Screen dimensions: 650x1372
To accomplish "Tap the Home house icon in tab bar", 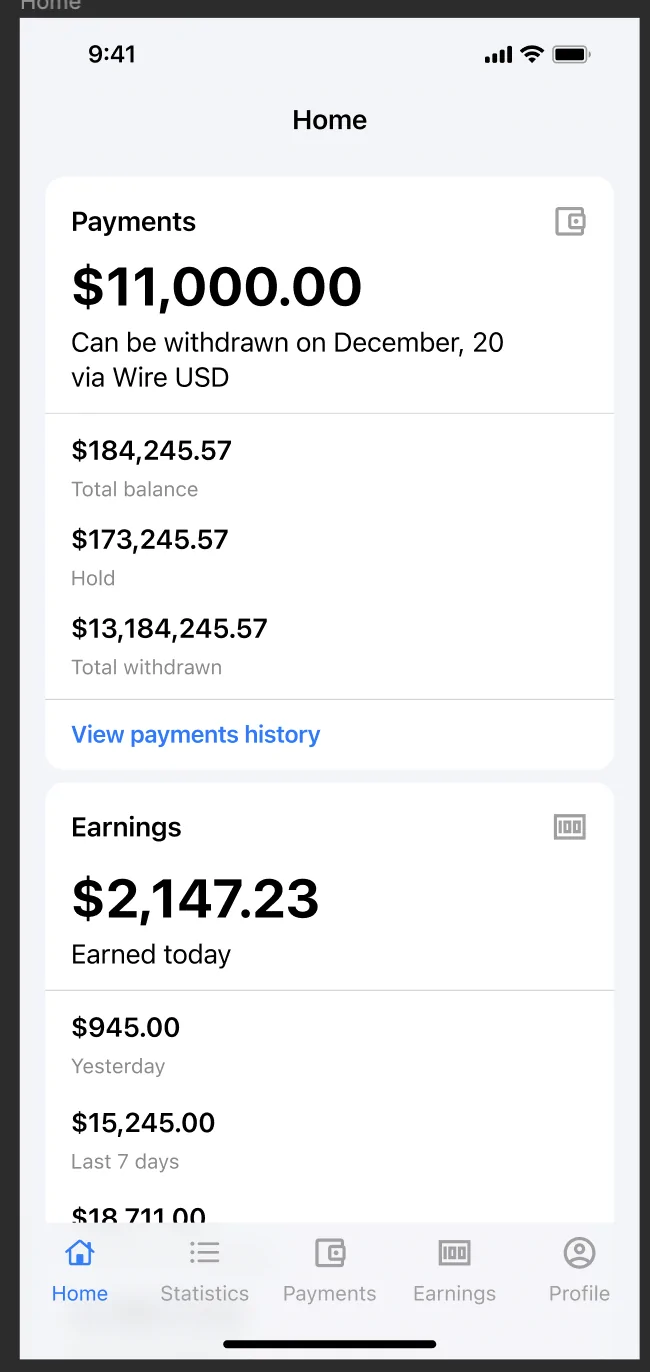I will pyautogui.click(x=79, y=1252).
